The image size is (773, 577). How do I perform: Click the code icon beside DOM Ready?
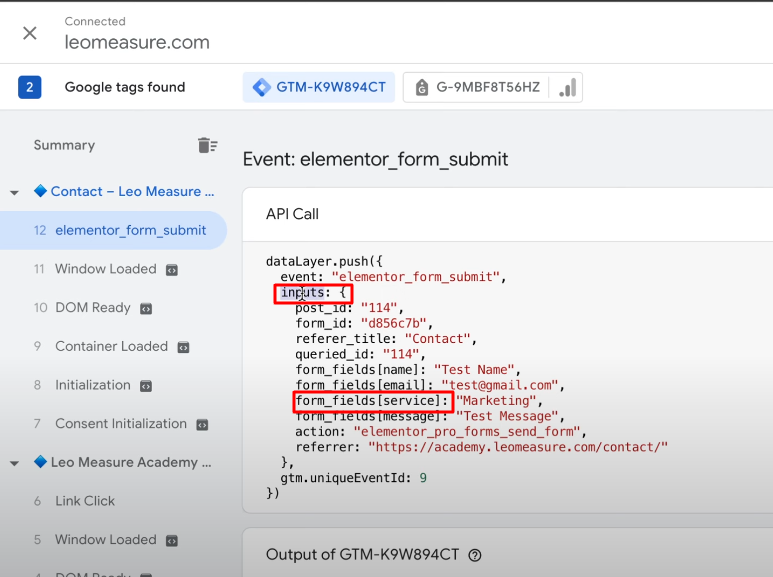click(x=146, y=308)
